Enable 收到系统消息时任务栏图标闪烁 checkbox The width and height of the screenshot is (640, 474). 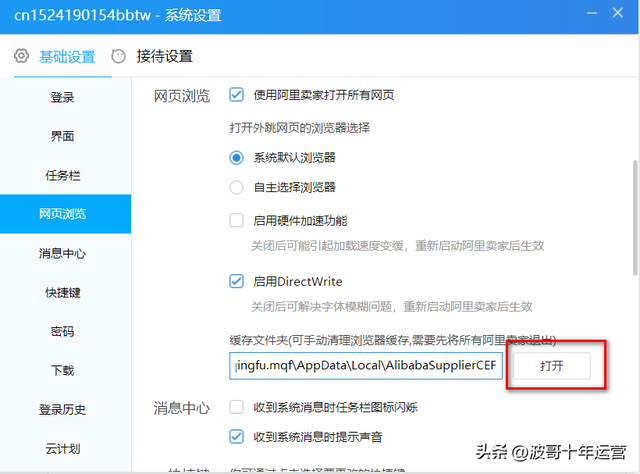(236, 407)
